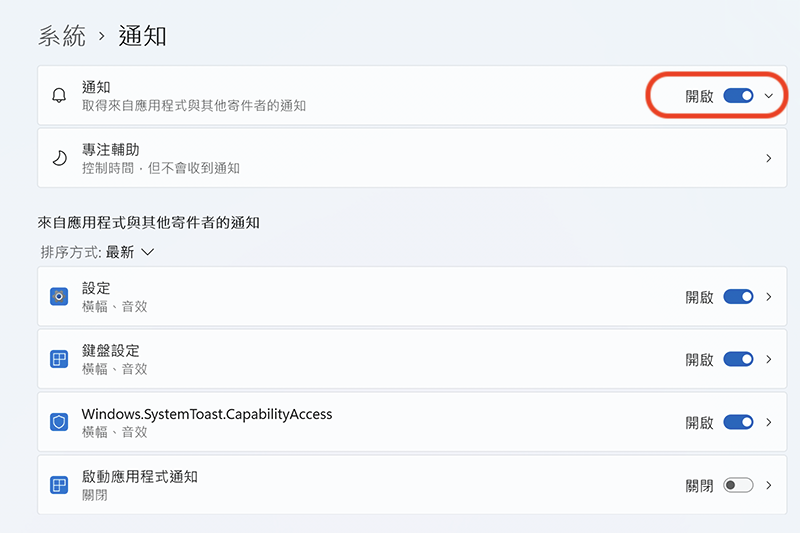Click the 鍵盤設定 app icon

coord(59,359)
